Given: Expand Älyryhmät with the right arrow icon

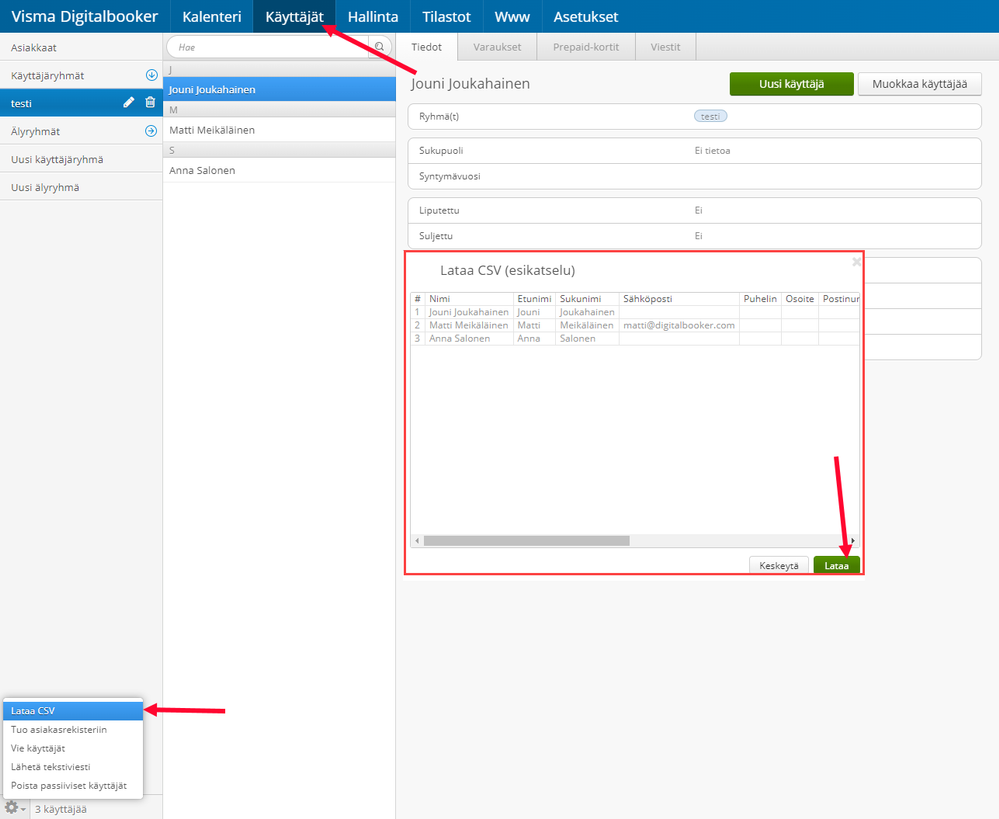Looking at the screenshot, I should pos(151,131).
